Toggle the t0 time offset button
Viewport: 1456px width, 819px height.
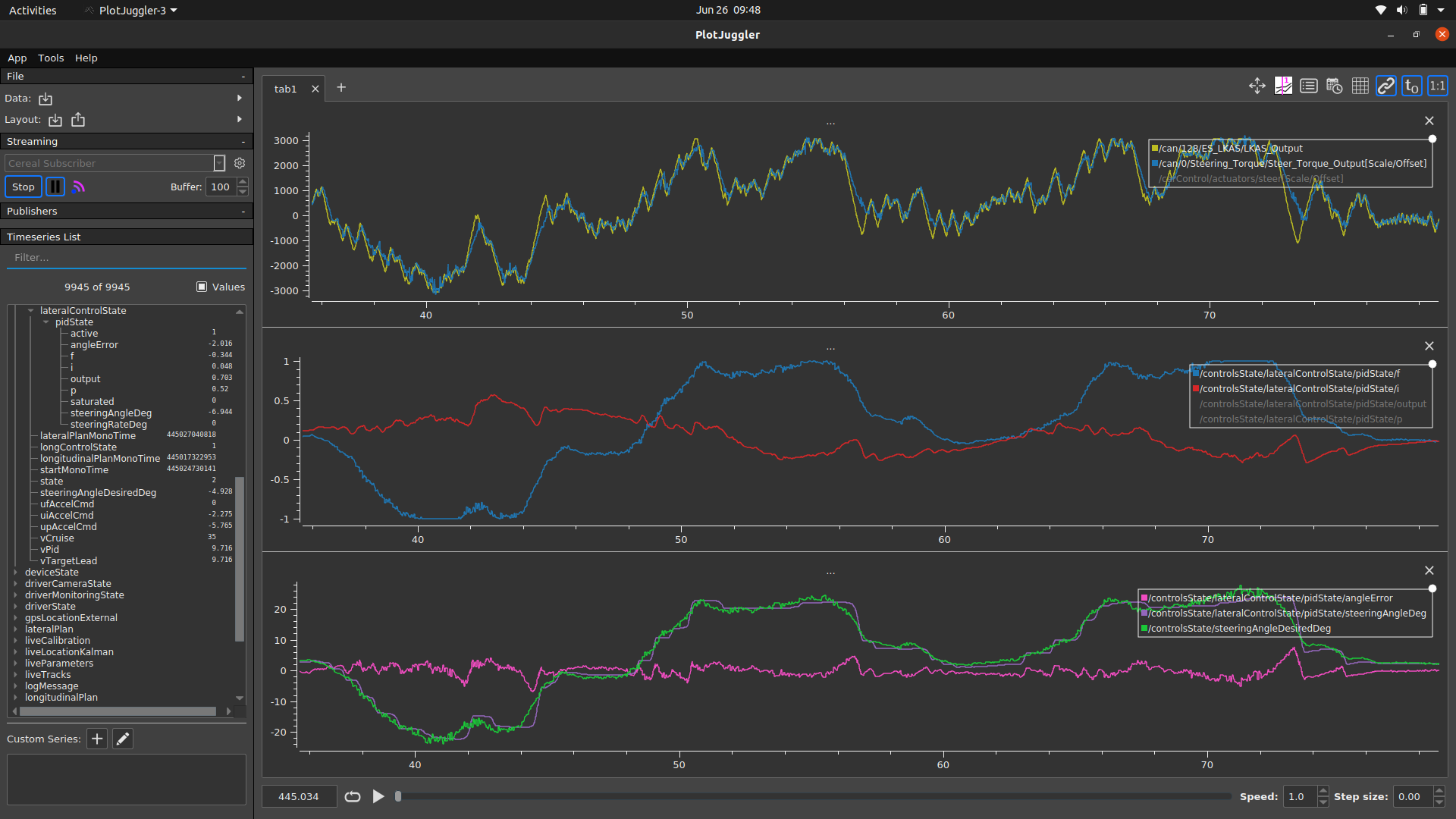click(1412, 86)
